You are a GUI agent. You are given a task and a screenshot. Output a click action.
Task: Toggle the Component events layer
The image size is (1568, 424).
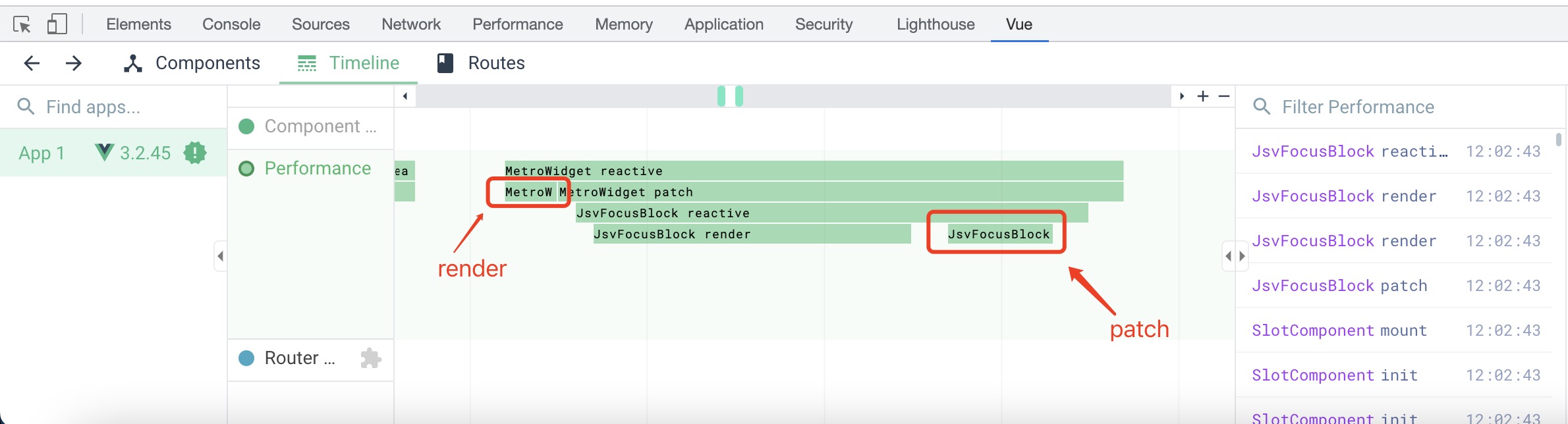tap(246, 126)
